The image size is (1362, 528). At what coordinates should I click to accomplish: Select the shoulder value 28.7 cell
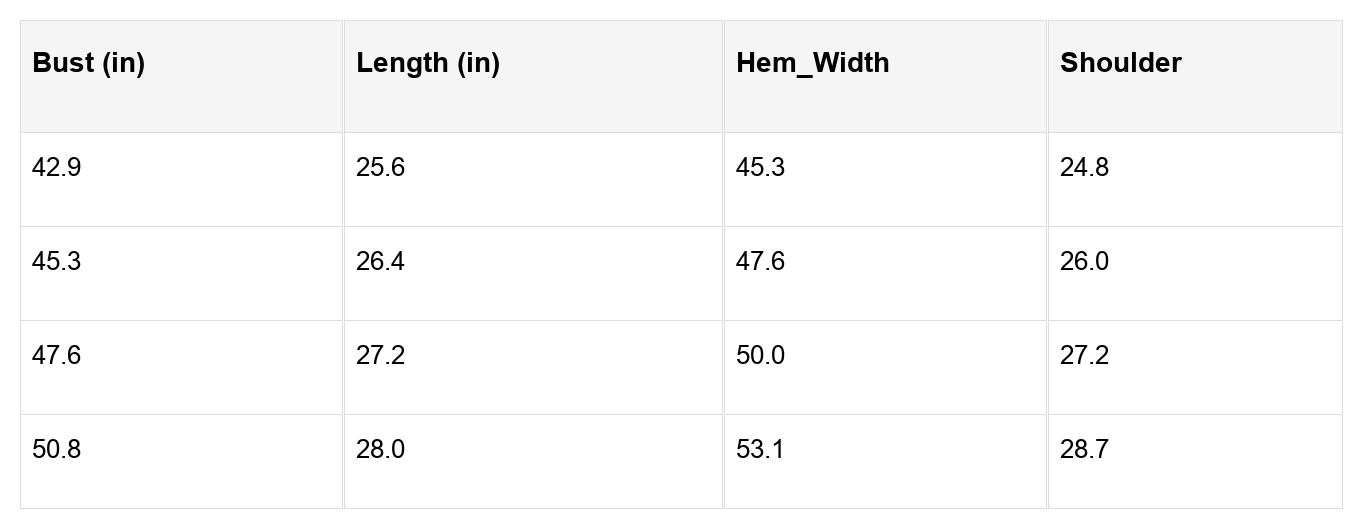[x=1084, y=450]
